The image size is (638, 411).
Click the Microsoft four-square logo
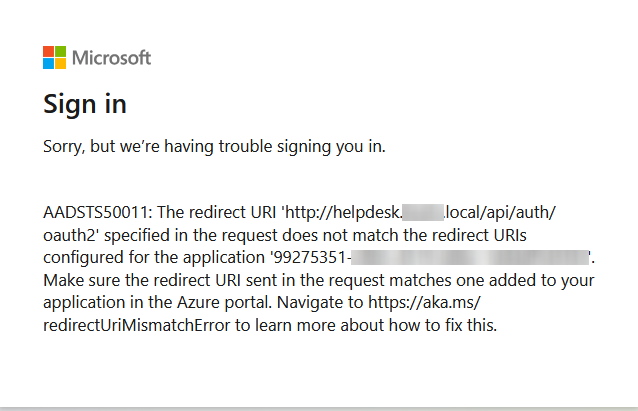click(55, 57)
